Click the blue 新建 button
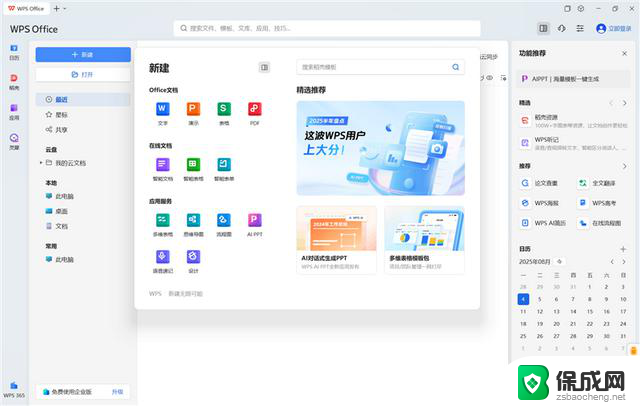 pyautogui.click(x=83, y=55)
